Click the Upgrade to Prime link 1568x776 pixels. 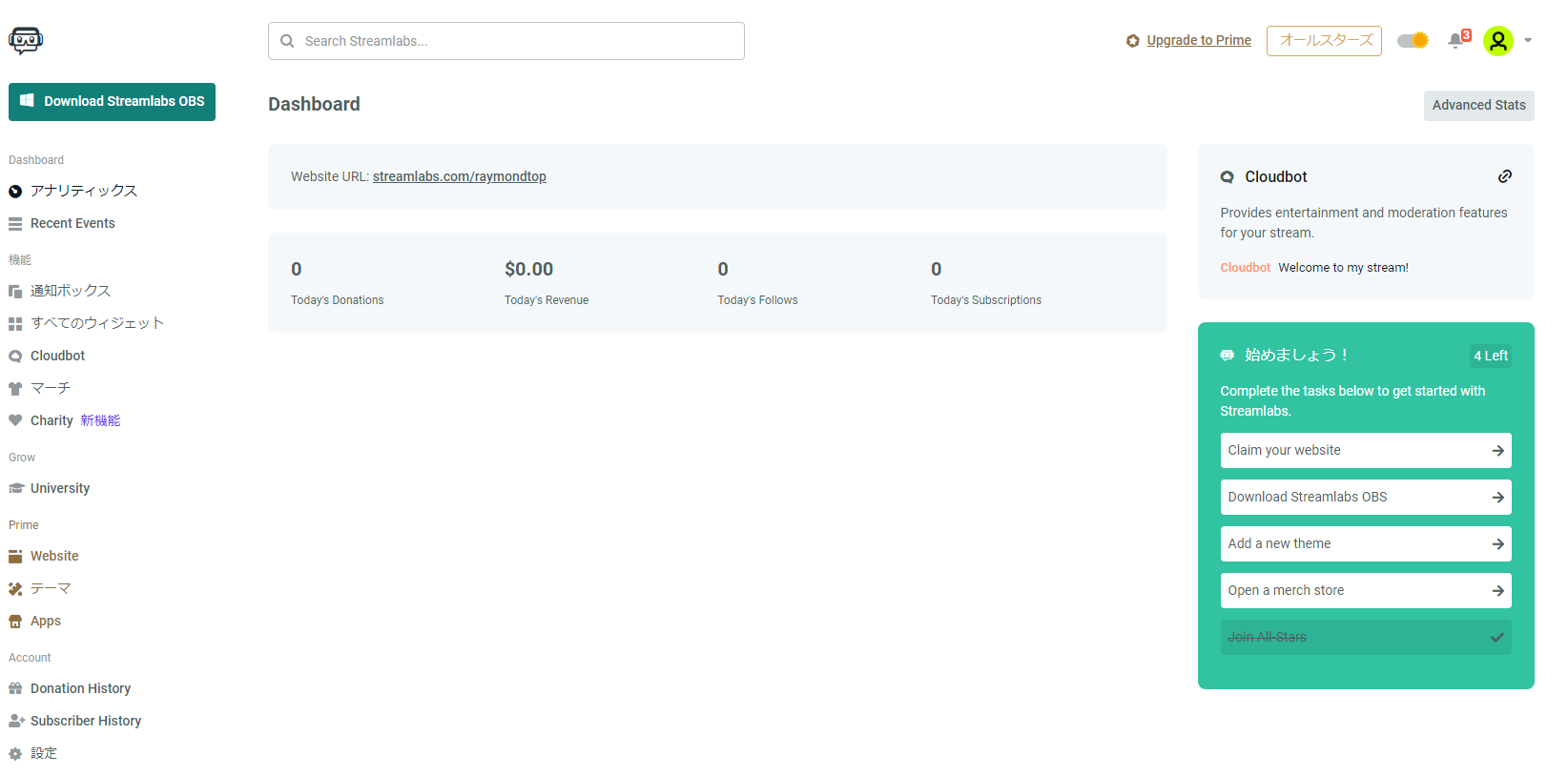click(1199, 40)
